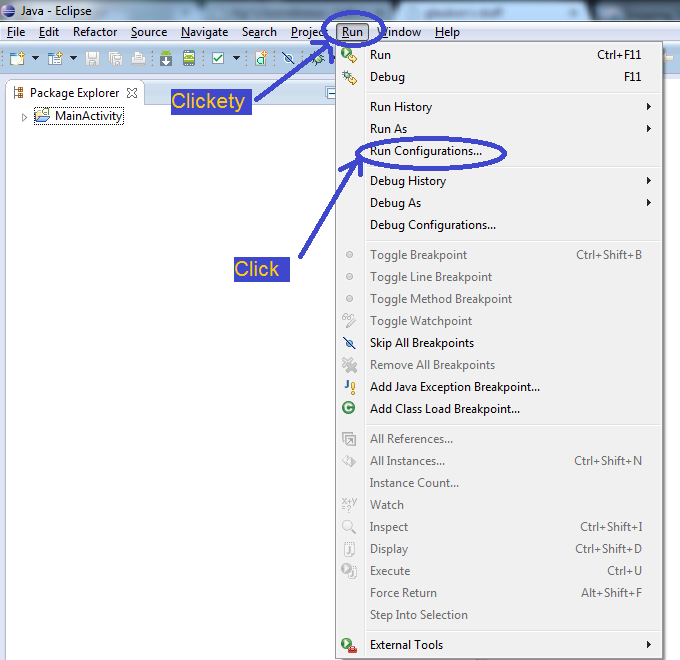
Task: Click the Run menu in menu bar
Action: pos(352,32)
